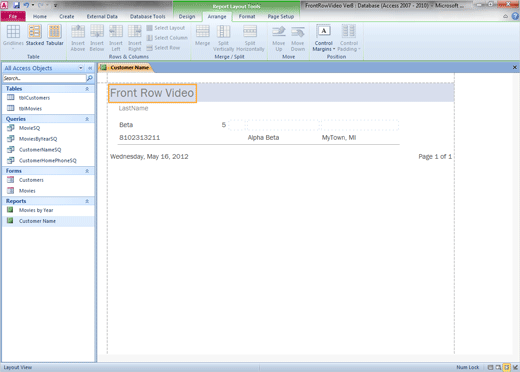Click the date Wednesday, May 16, 2012
The height and width of the screenshot is (372, 520).
click(x=149, y=157)
